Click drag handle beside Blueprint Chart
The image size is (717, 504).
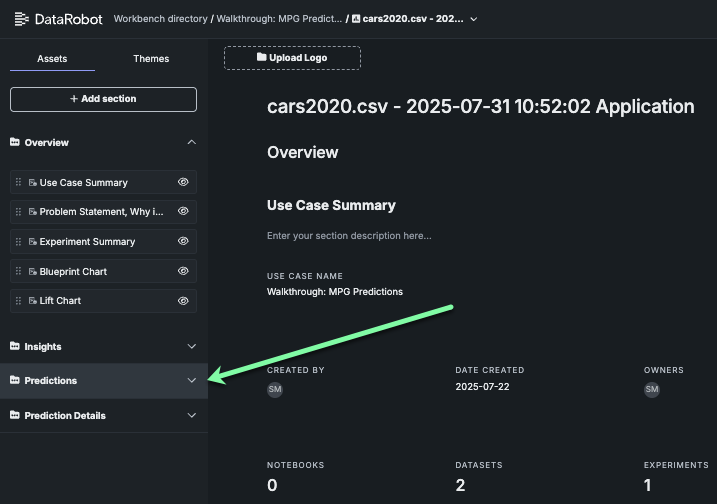pos(18,272)
